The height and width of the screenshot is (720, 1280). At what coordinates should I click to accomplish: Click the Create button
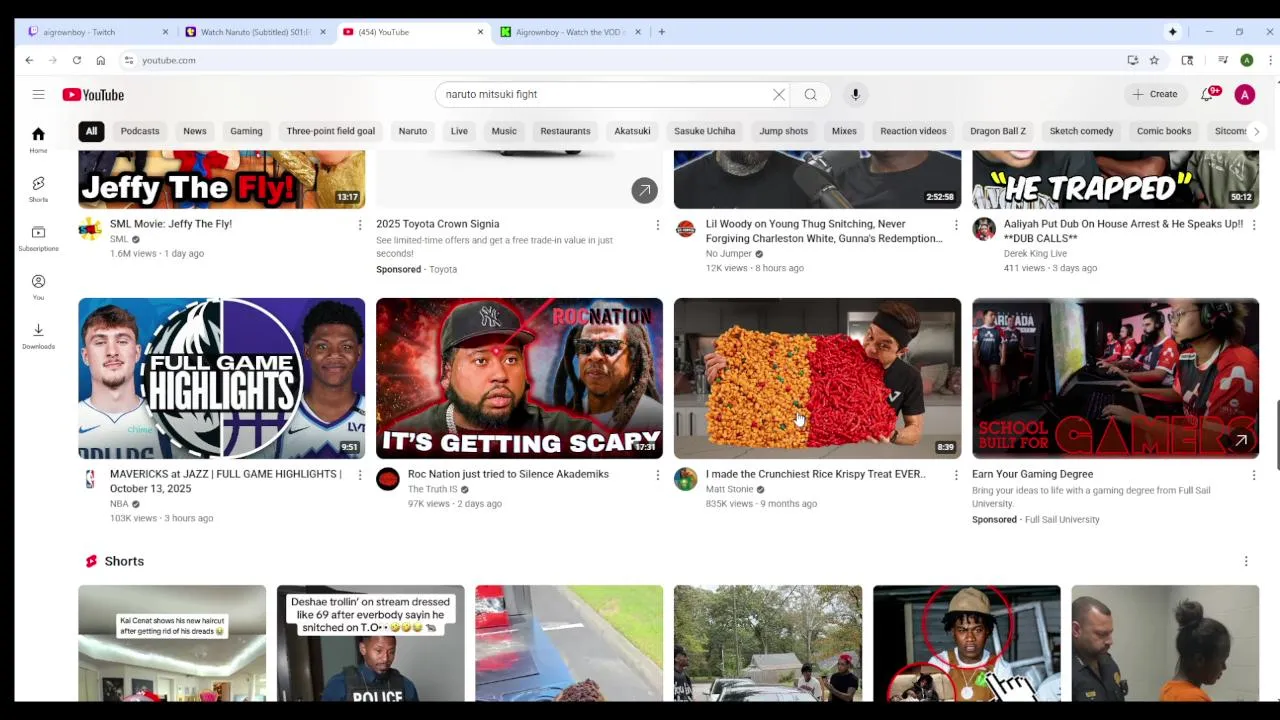1155,94
